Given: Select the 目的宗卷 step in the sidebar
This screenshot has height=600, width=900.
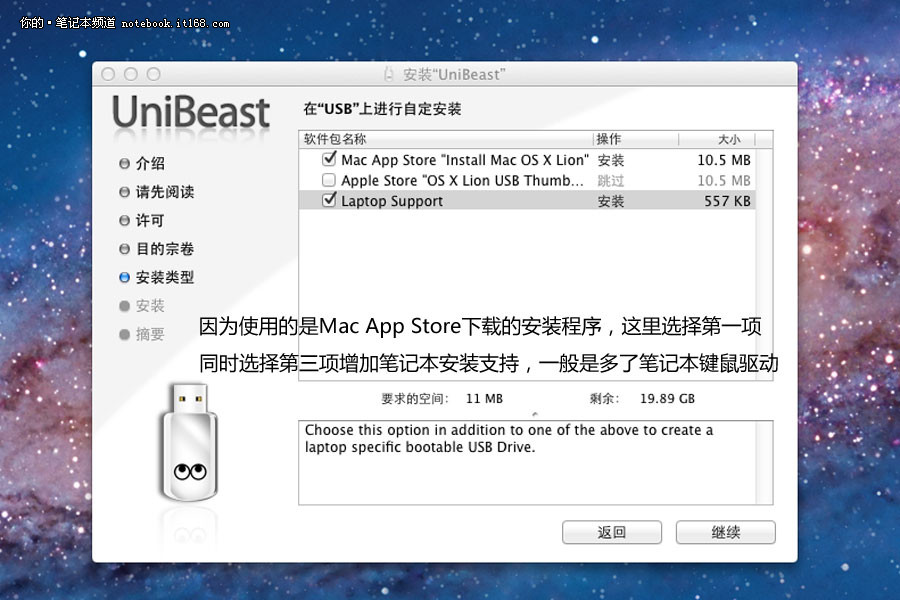Looking at the screenshot, I should [x=156, y=249].
